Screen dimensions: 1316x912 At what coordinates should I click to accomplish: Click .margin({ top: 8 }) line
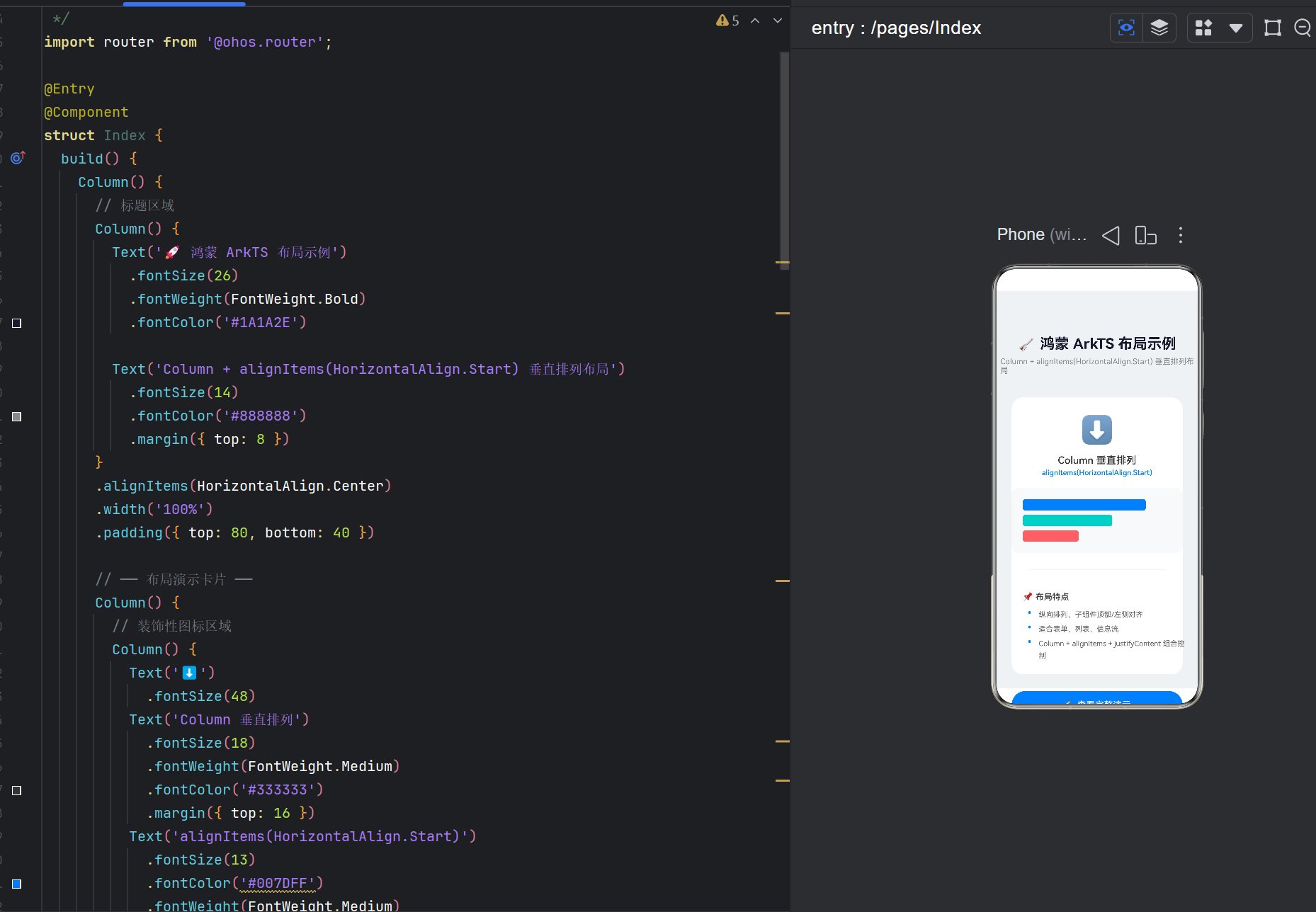[x=209, y=439]
